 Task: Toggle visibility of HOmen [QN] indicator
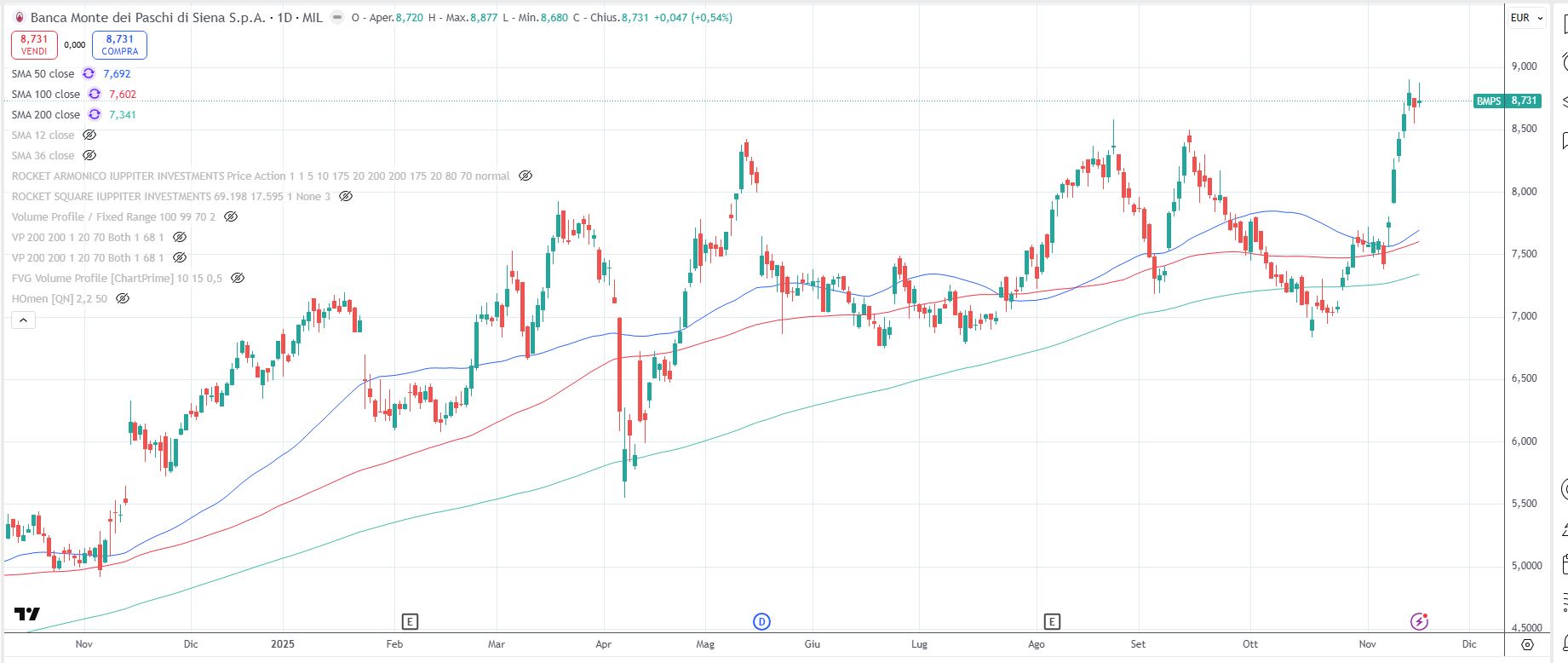[123, 299]
